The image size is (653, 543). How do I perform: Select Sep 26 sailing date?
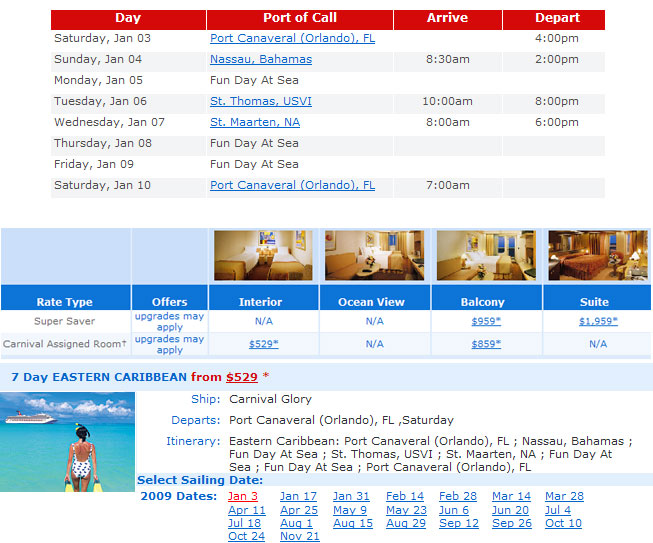pos(512,523)
